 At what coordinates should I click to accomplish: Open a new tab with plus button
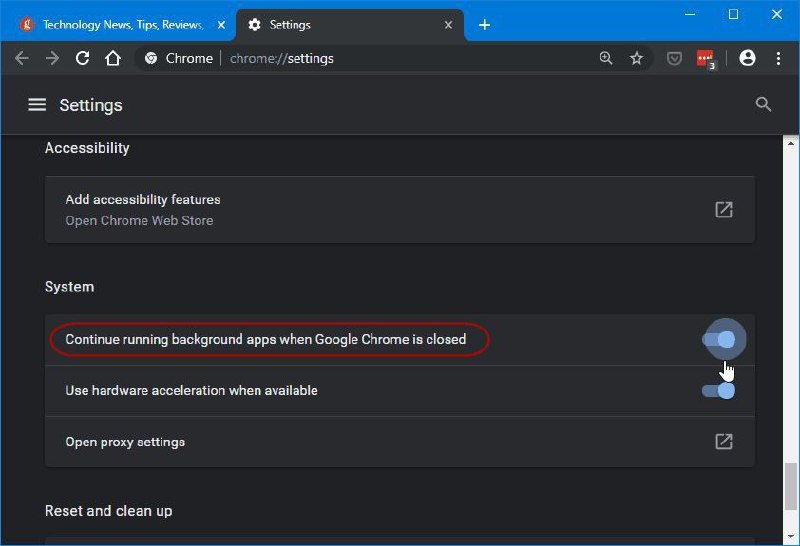tap(484, 24)
